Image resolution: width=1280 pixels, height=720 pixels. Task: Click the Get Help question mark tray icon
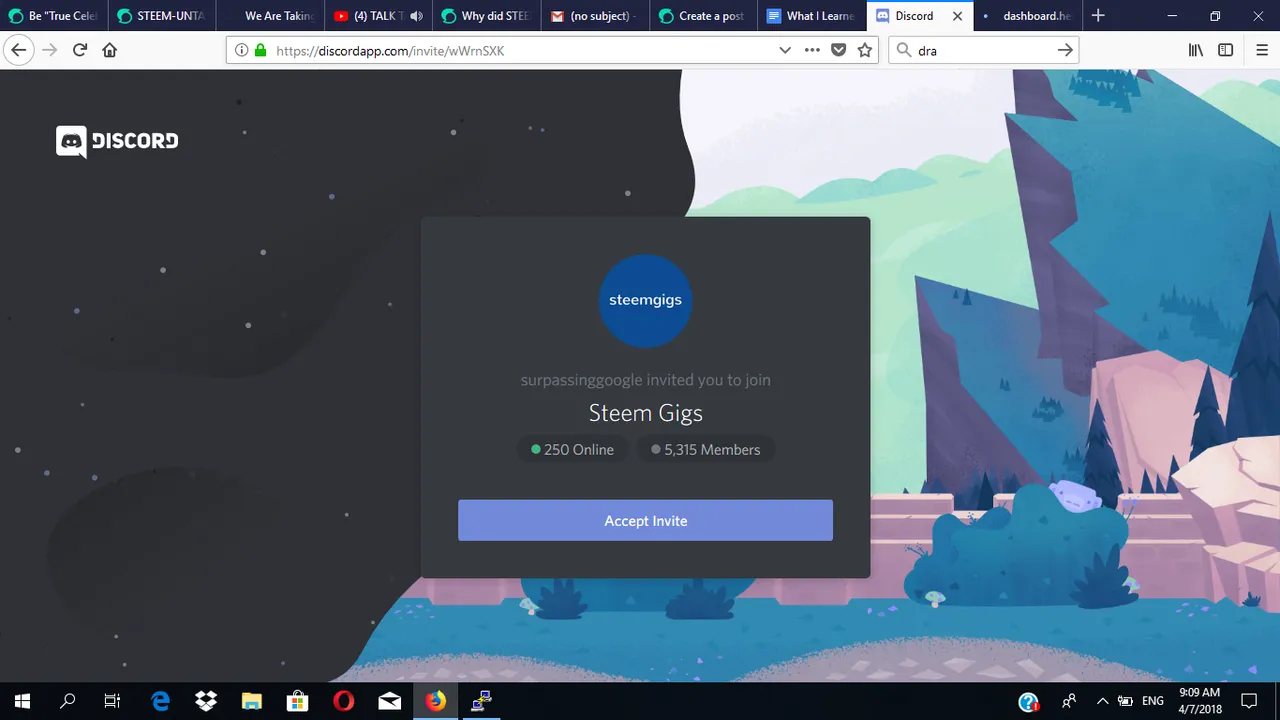point(1029,702)
